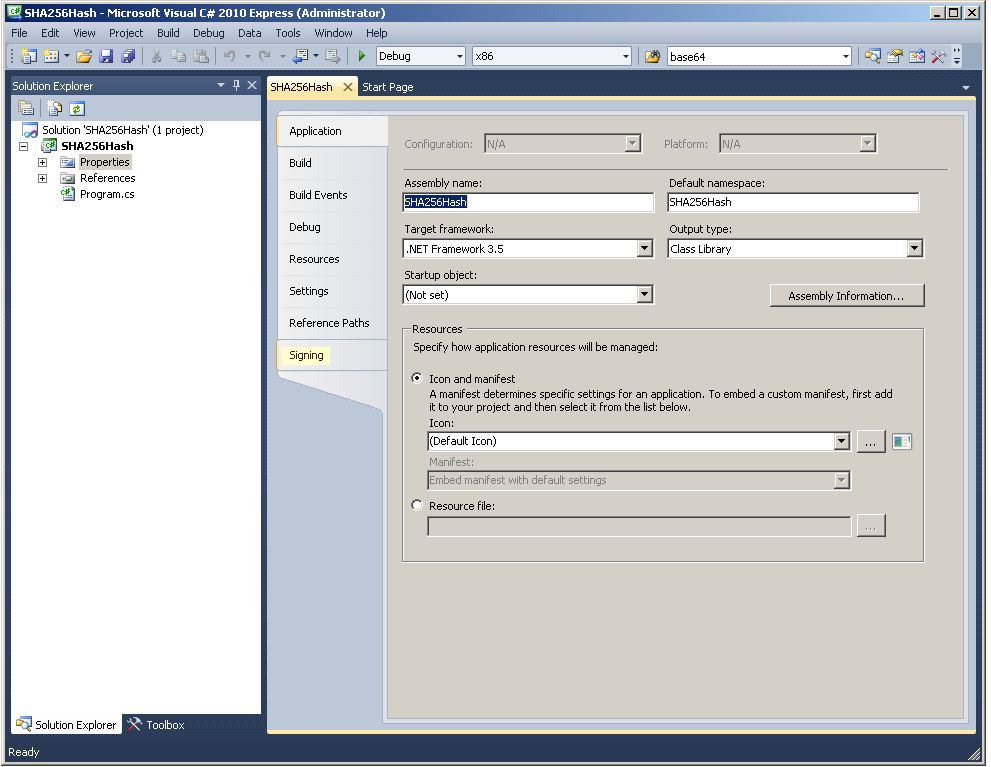Open the Toolbox hammer and wrench icon
This screenshot has width=991, height=767.
click(x=938, y=57)
